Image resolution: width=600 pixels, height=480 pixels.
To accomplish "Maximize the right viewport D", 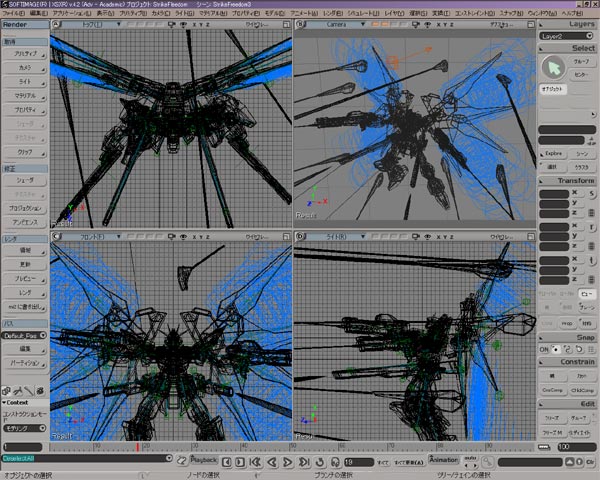I will [531, 237].
